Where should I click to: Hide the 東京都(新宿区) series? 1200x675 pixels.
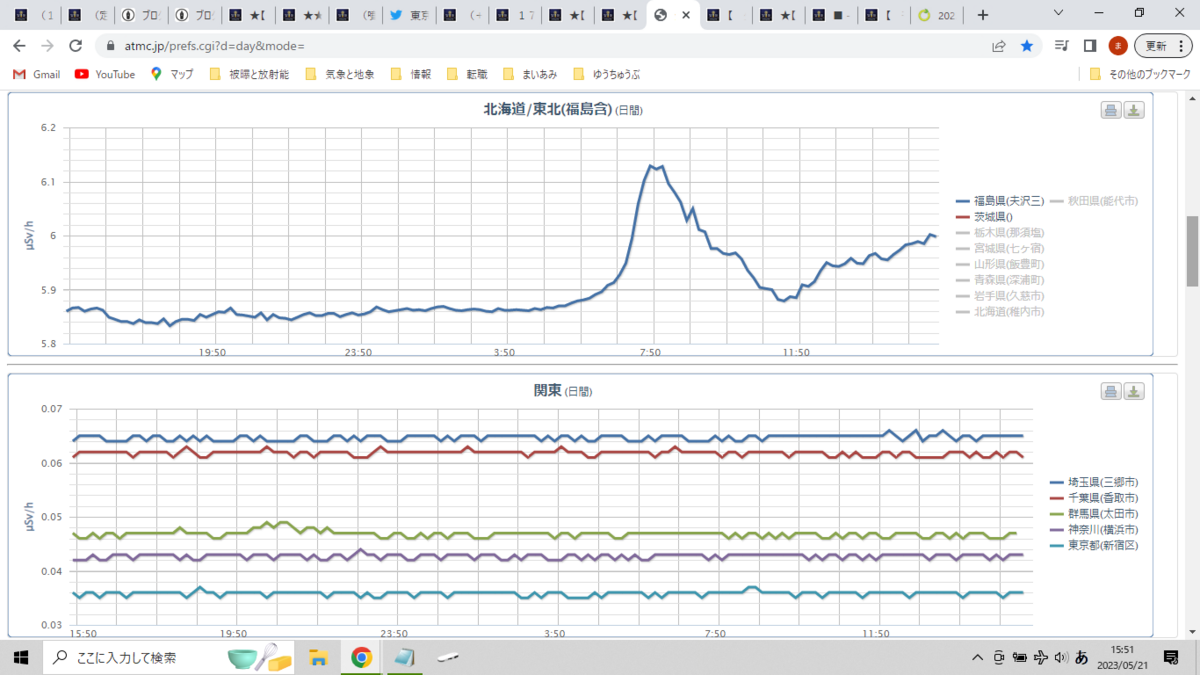(1094, 545)
